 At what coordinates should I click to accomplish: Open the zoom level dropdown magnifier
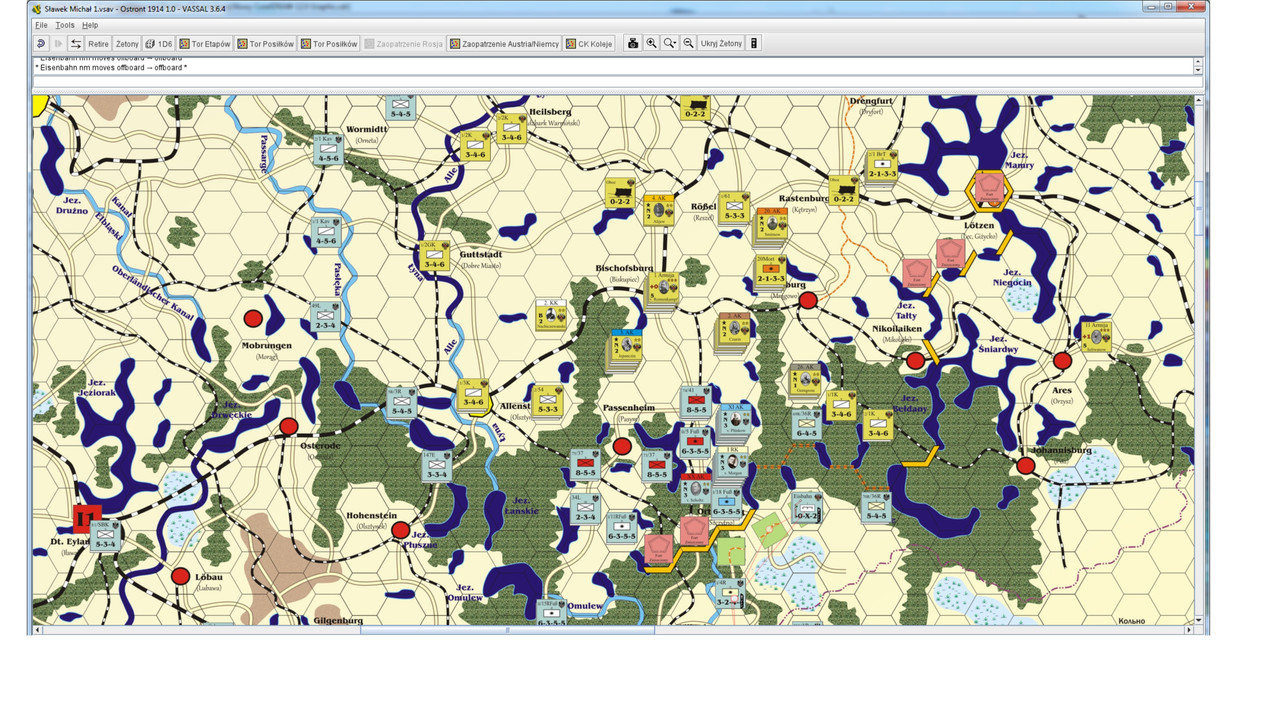(x=670, y=44)
